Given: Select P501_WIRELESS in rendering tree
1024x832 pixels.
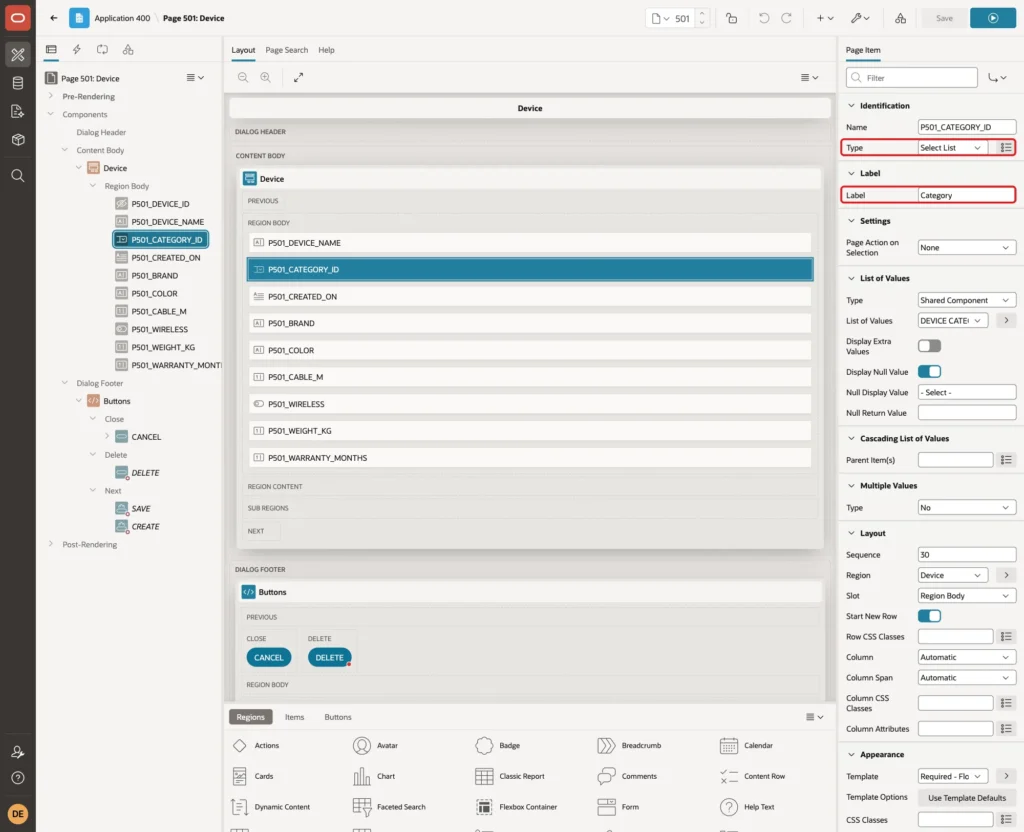Looking at the screenshot, I should pyautogui.click(x=159, y=329).
